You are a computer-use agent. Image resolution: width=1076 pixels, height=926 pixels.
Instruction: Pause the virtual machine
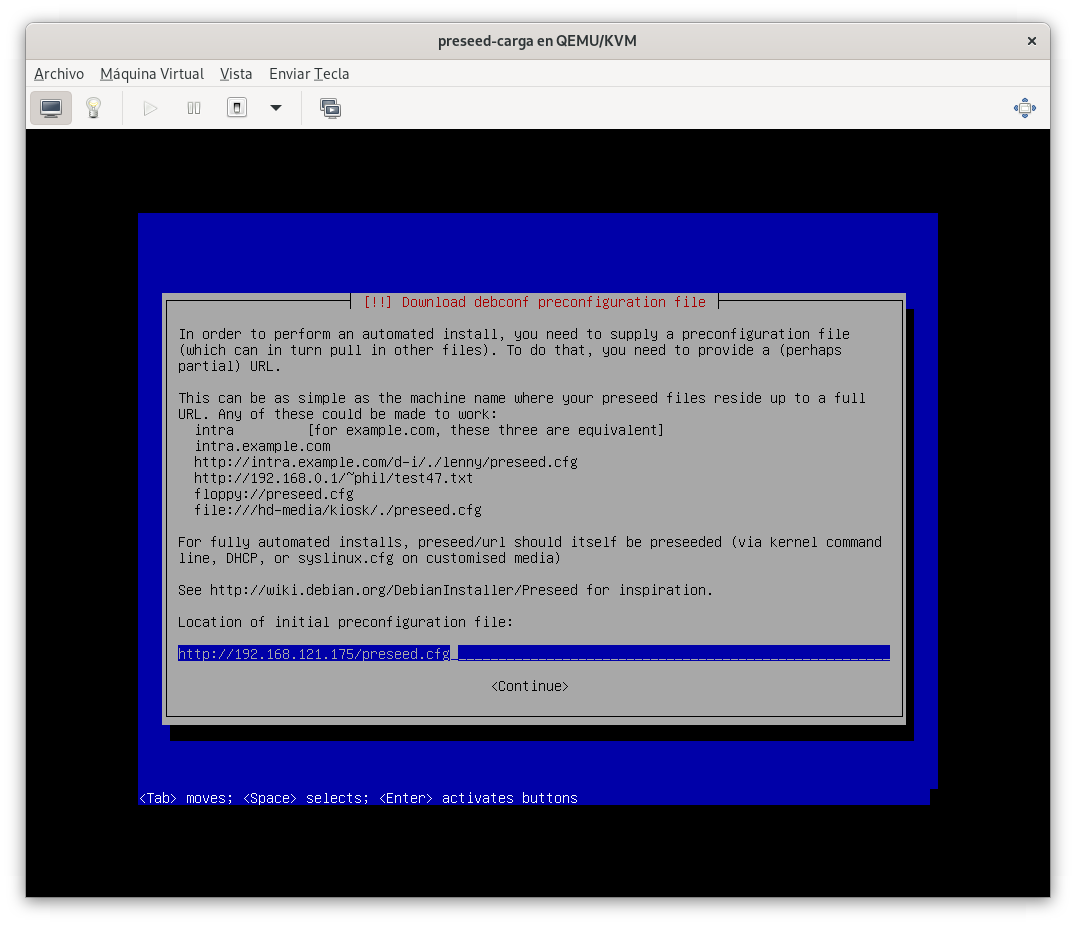pyautogui.click(x=194, y=108)
